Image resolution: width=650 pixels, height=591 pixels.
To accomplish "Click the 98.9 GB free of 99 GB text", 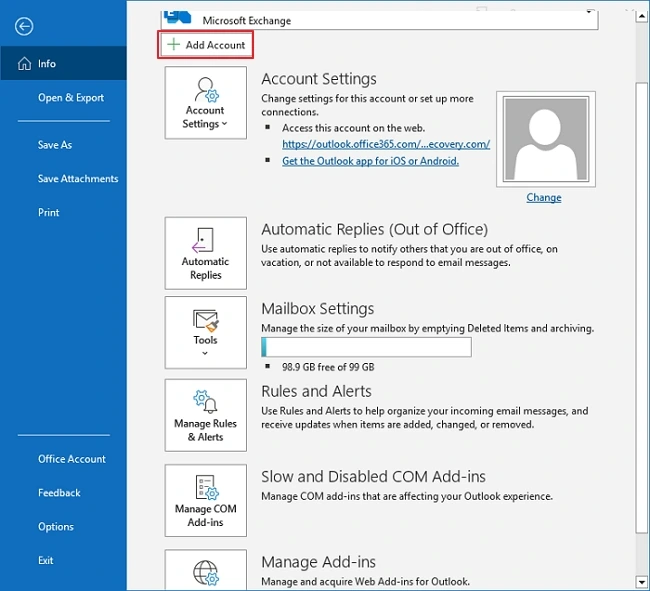I will 328,367.
